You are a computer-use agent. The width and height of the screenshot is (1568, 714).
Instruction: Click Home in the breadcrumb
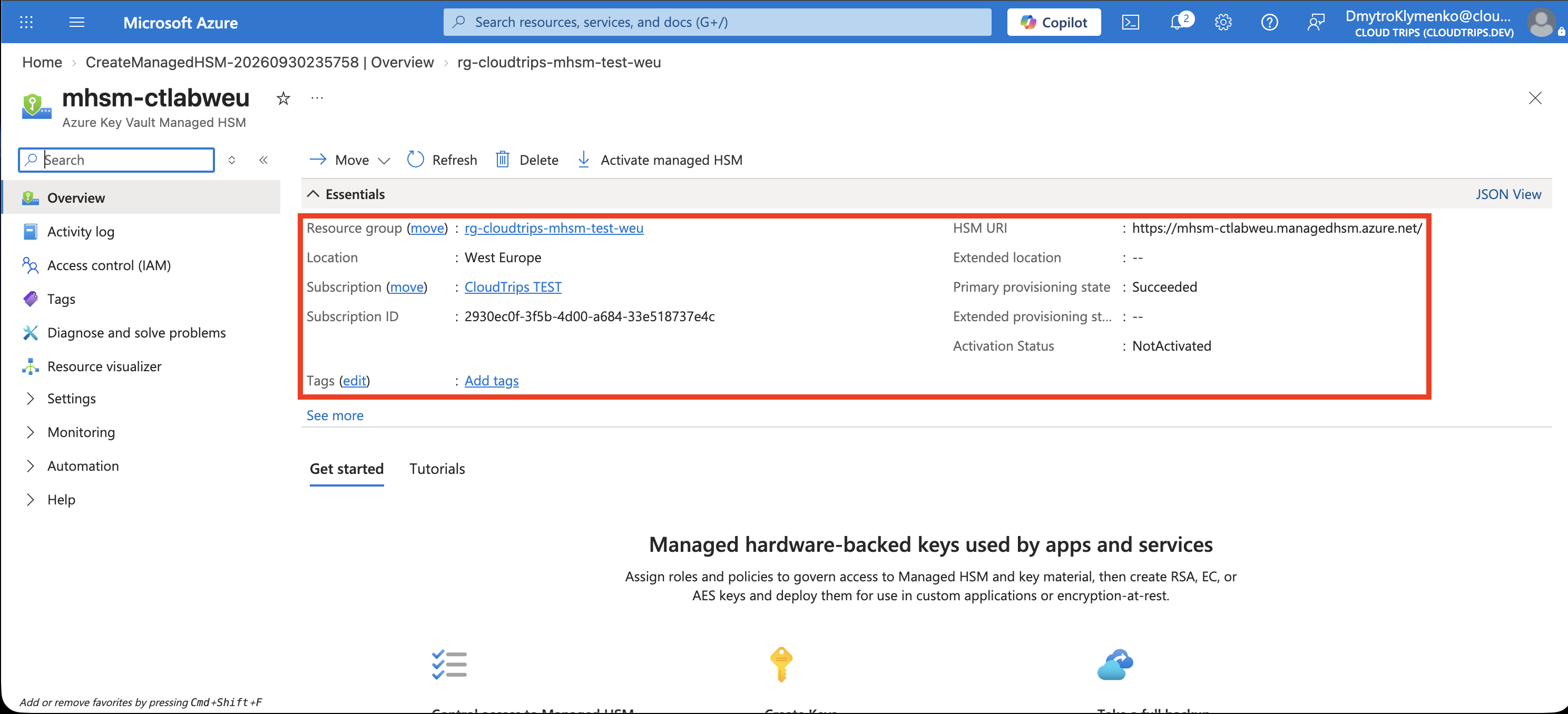(42, 62)
